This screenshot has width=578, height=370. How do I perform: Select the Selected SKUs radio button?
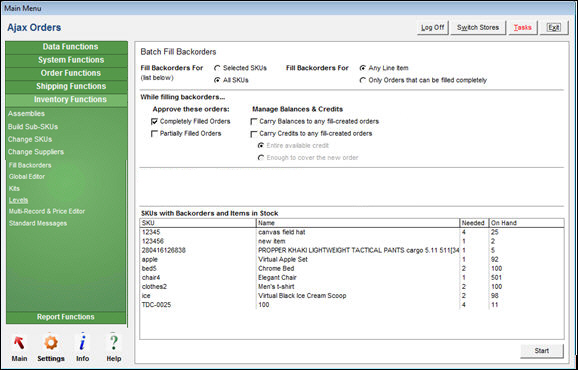click(217, 68)
